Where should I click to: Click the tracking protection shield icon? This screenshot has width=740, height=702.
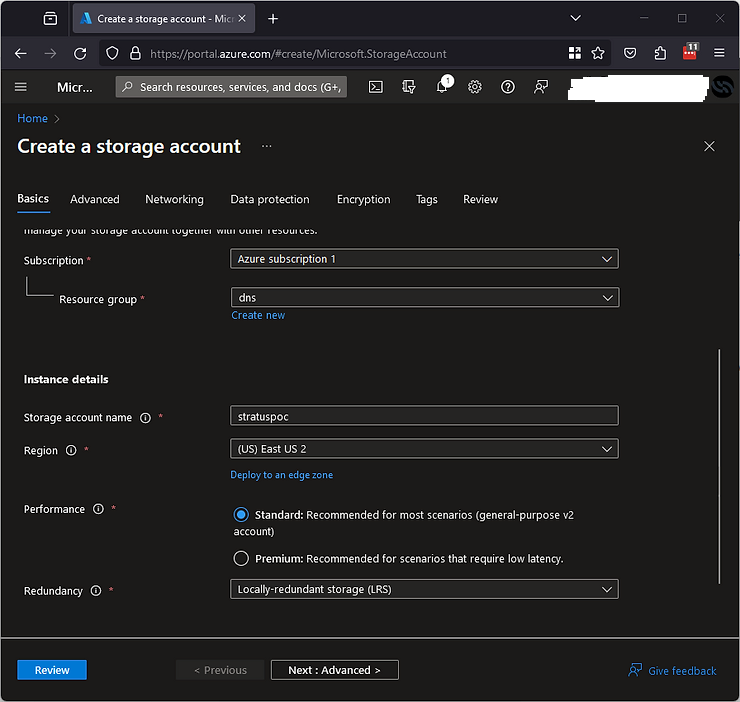tap(112, 53)
